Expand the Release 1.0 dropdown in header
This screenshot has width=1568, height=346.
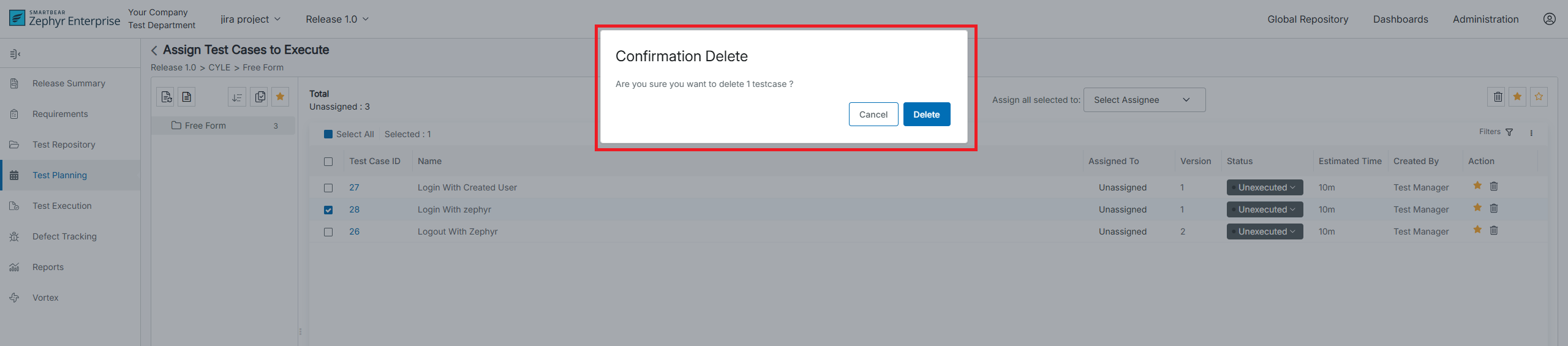337,19
